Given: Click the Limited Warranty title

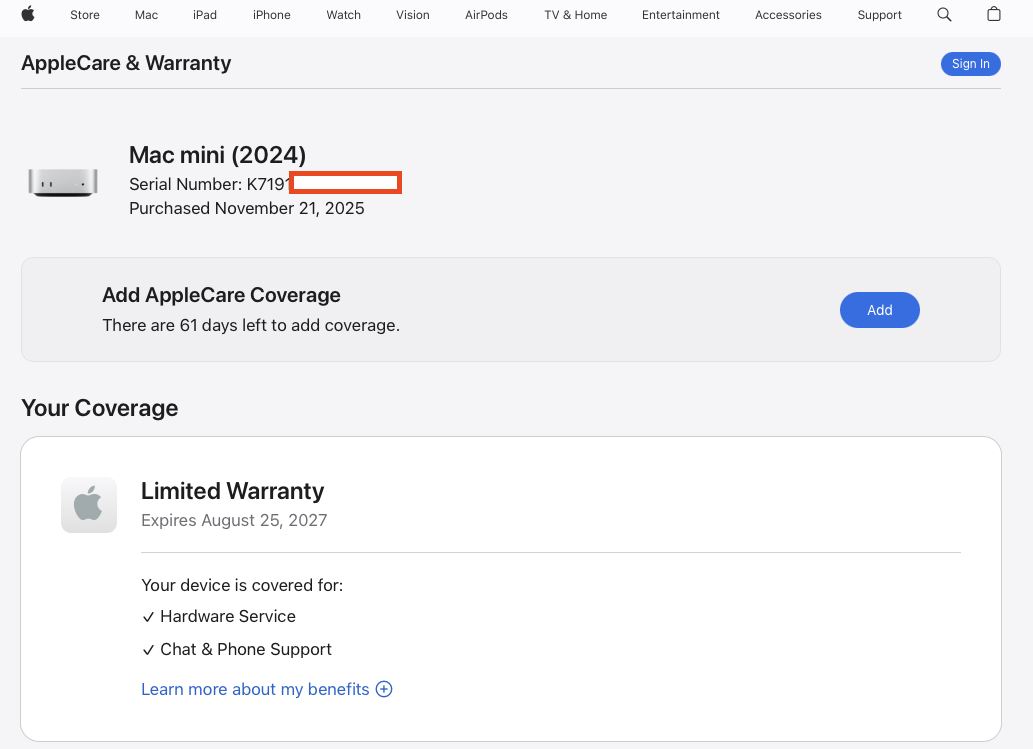Looking at the screenshot, I should (233, 491).
